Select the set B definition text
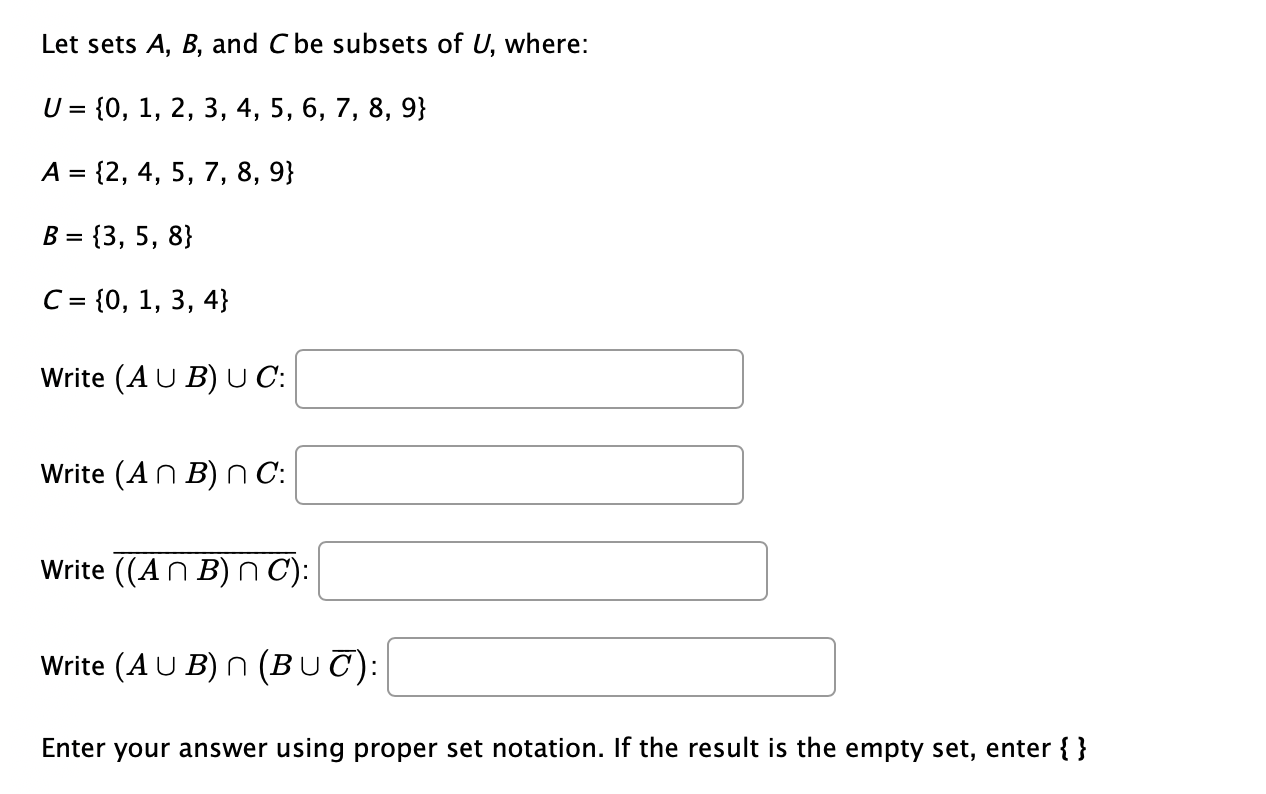 click(x=118, y=237)
